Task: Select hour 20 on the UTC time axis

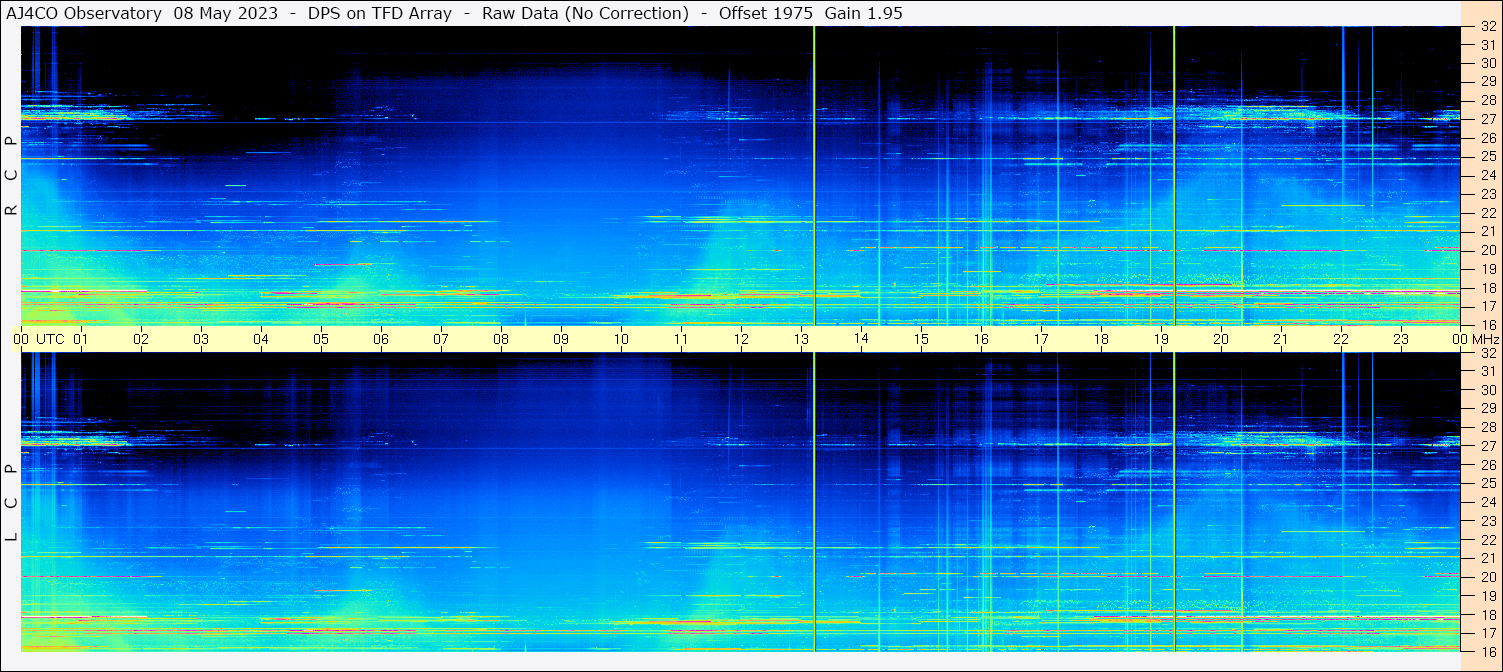Action: coord(1221,339)
